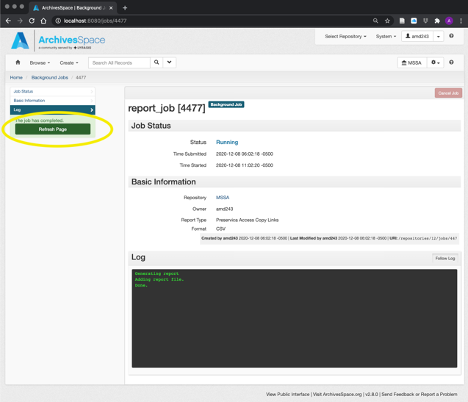The image size is (468, 402).
Task: Click the blue cloud extension icon
Action: pyautogui.click(x=414, y=21)
